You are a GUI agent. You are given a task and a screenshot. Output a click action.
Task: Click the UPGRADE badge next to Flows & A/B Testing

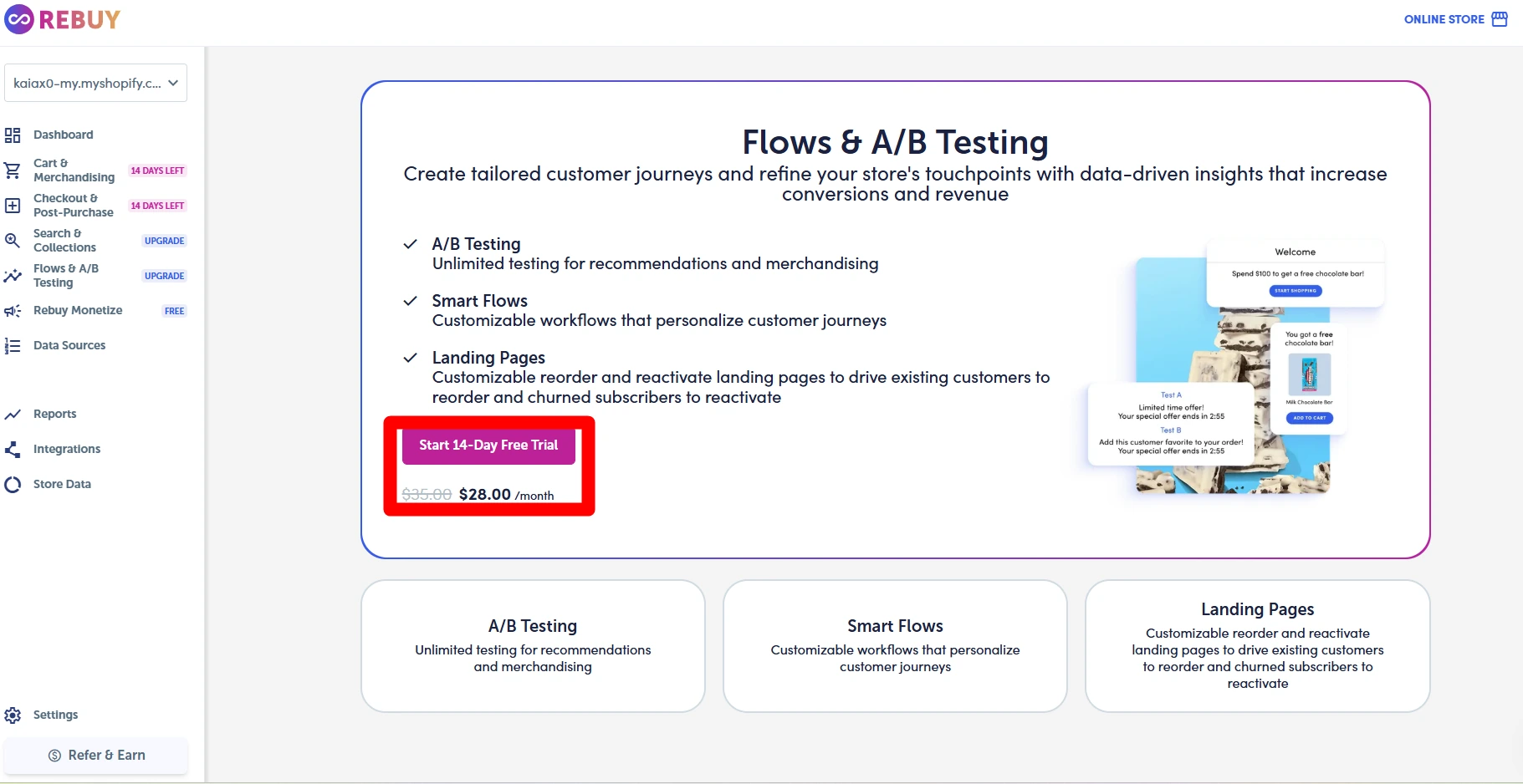click(x=164, y=276)
